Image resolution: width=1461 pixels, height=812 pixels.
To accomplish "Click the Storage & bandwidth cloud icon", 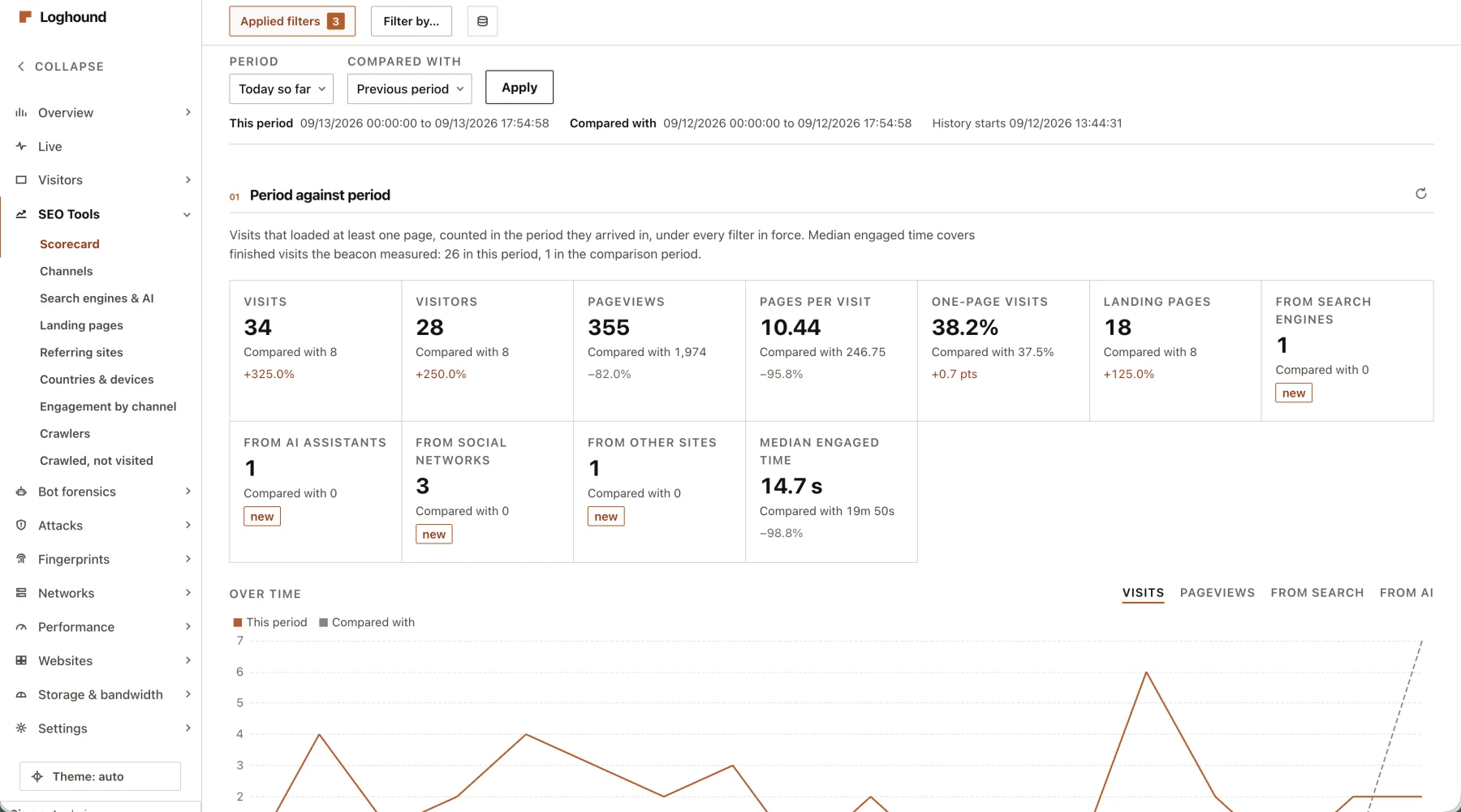I will click(21, 695).
